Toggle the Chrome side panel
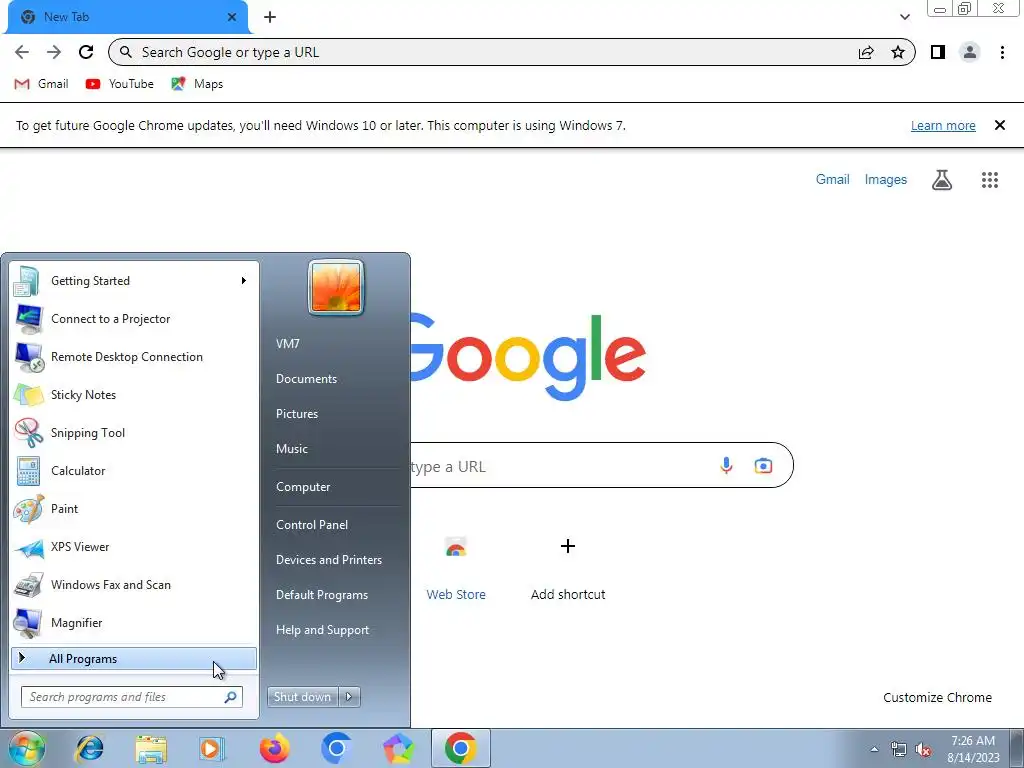1024x768 pixels. (938, 52)
